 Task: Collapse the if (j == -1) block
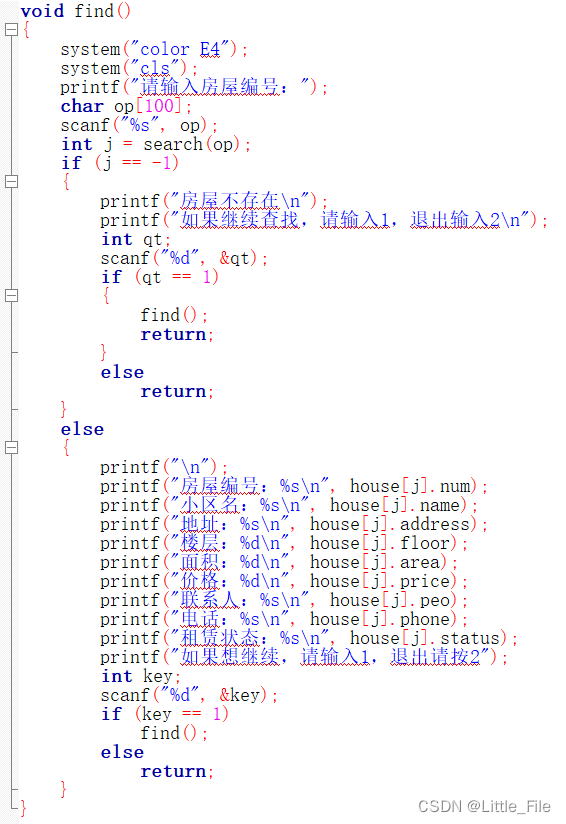pyautogui.click(x=11, y=181)
